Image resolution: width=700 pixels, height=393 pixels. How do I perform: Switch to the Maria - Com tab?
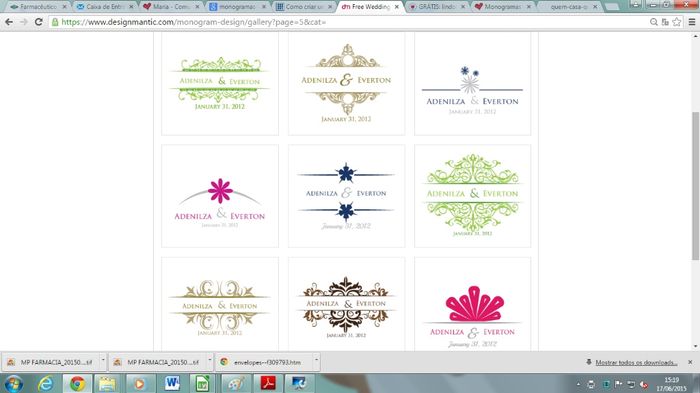(x=171, y=7)
